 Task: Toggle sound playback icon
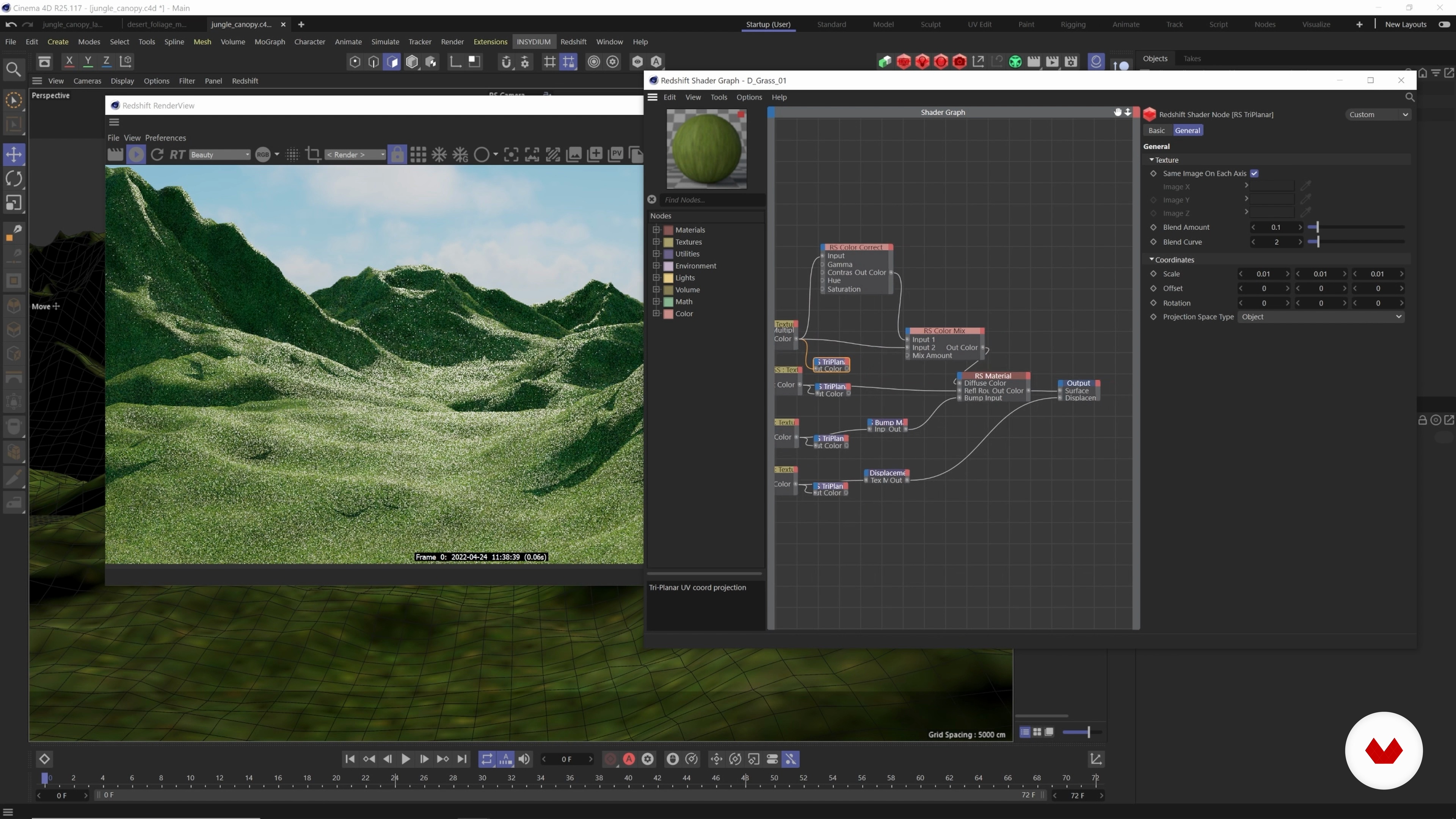click(524, 759)
